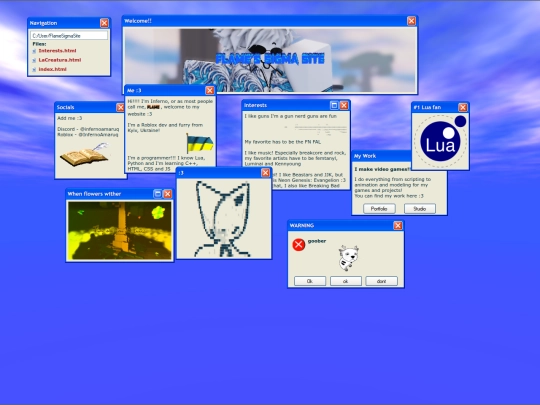Click the 'Files:' label in Navigation

(39, 44)
